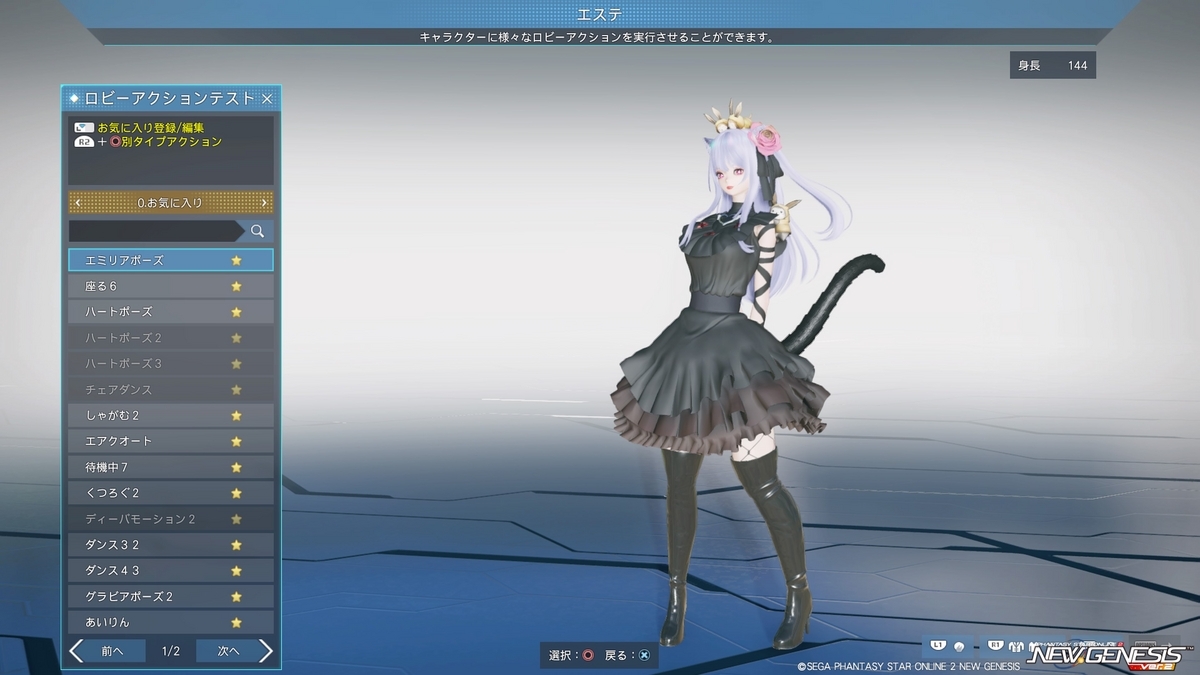The width and height of the screenshot is (1200, 675).
Task: Click favorite star on ダンス32 row
Action: tap(236, 546)
